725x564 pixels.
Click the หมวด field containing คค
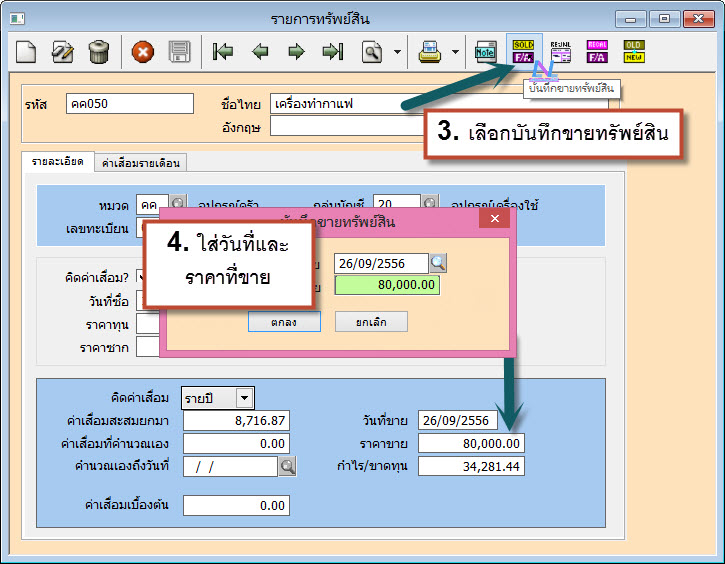[152, 204]
